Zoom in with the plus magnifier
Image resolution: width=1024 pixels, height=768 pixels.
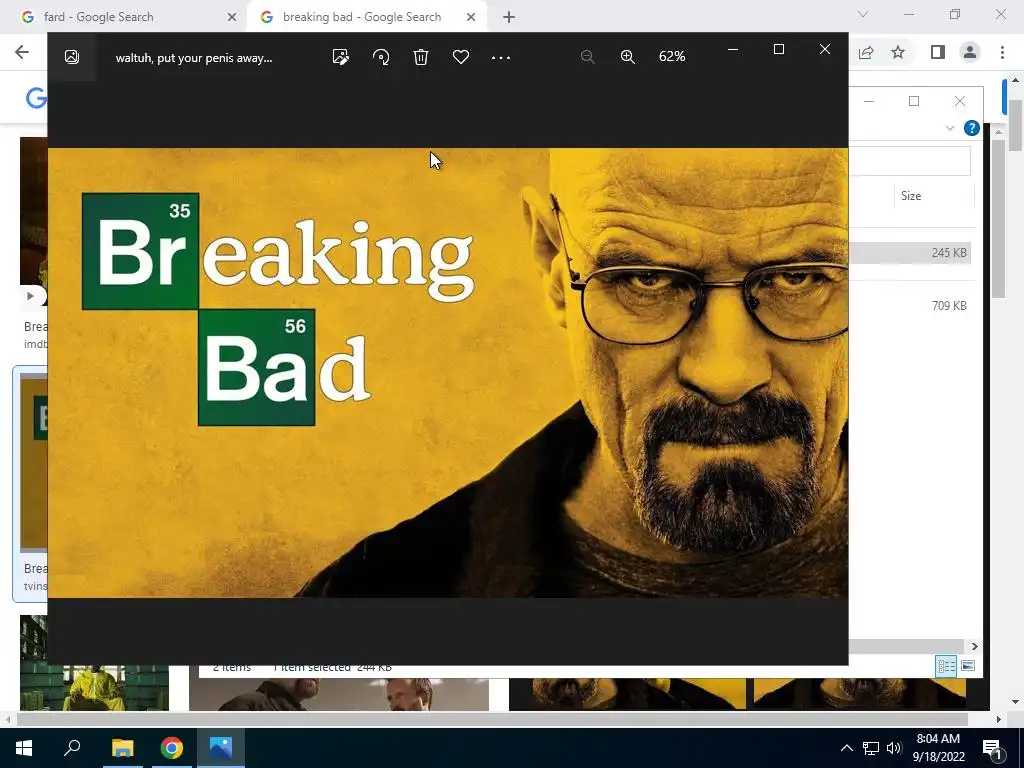click(628, 57)
